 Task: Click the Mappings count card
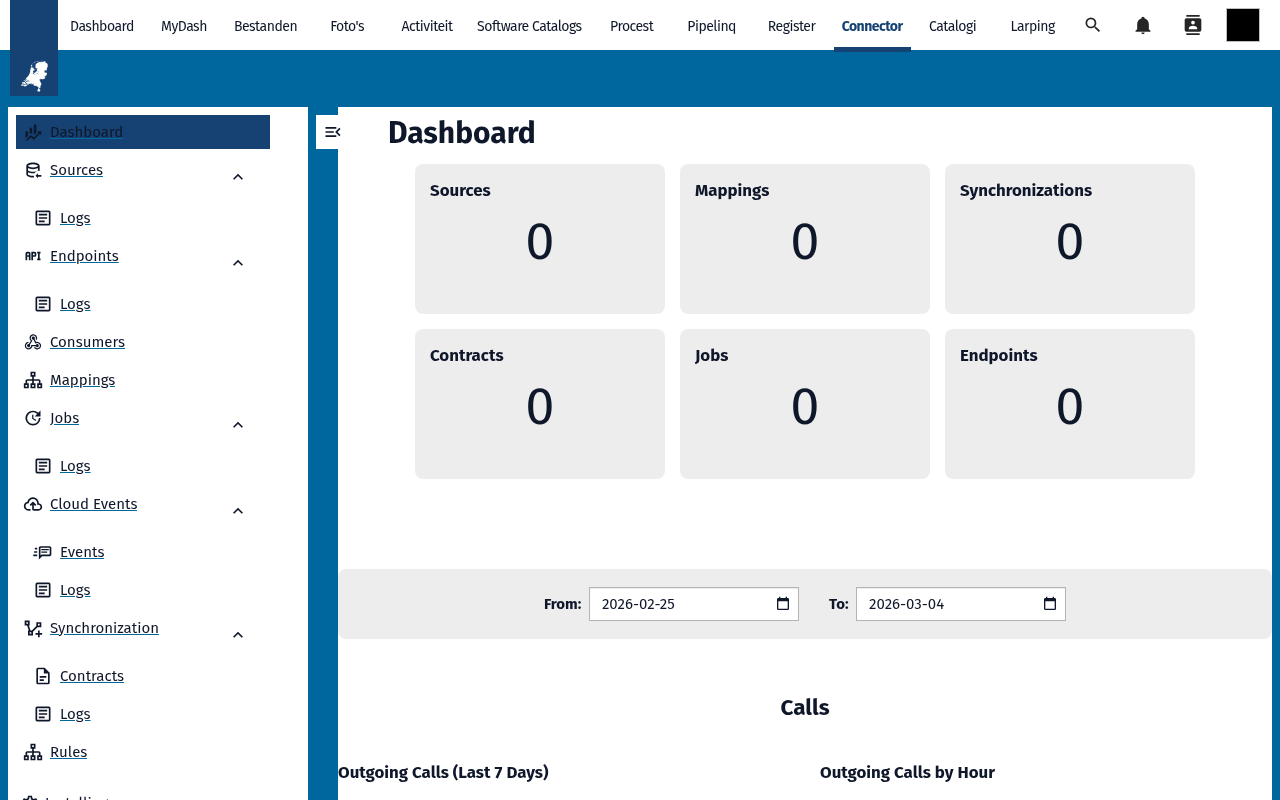(x=805, y=239)
